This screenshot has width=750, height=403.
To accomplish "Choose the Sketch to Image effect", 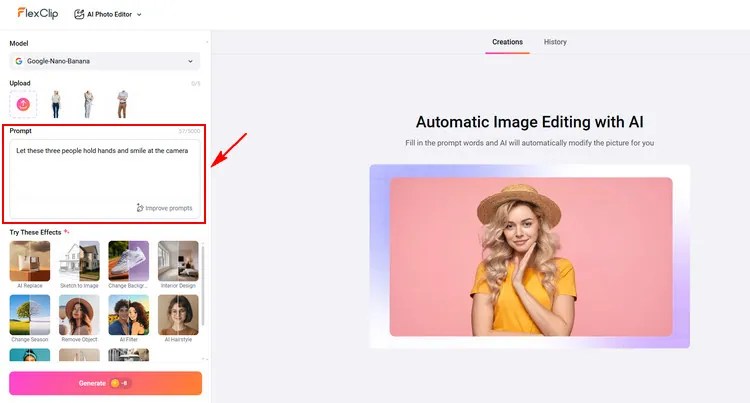I will tap(79, 265).
